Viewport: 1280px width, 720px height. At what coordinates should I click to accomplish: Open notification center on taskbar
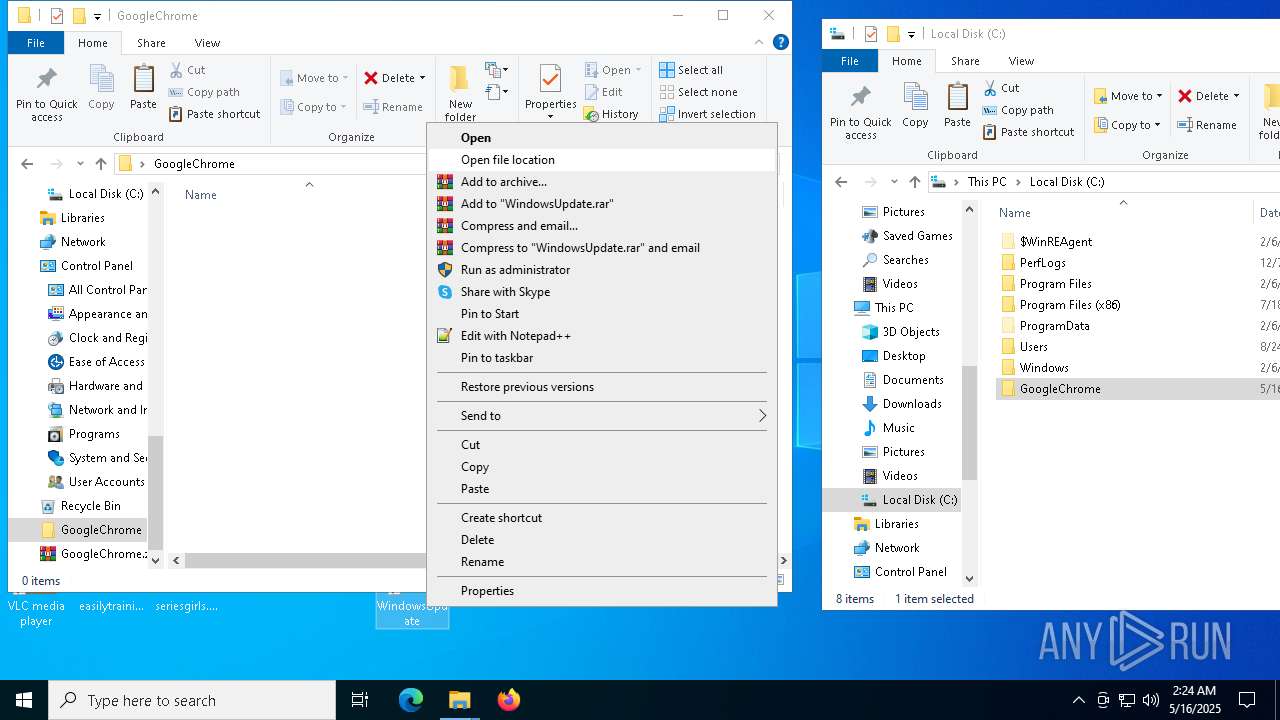tap(1247, 700)
